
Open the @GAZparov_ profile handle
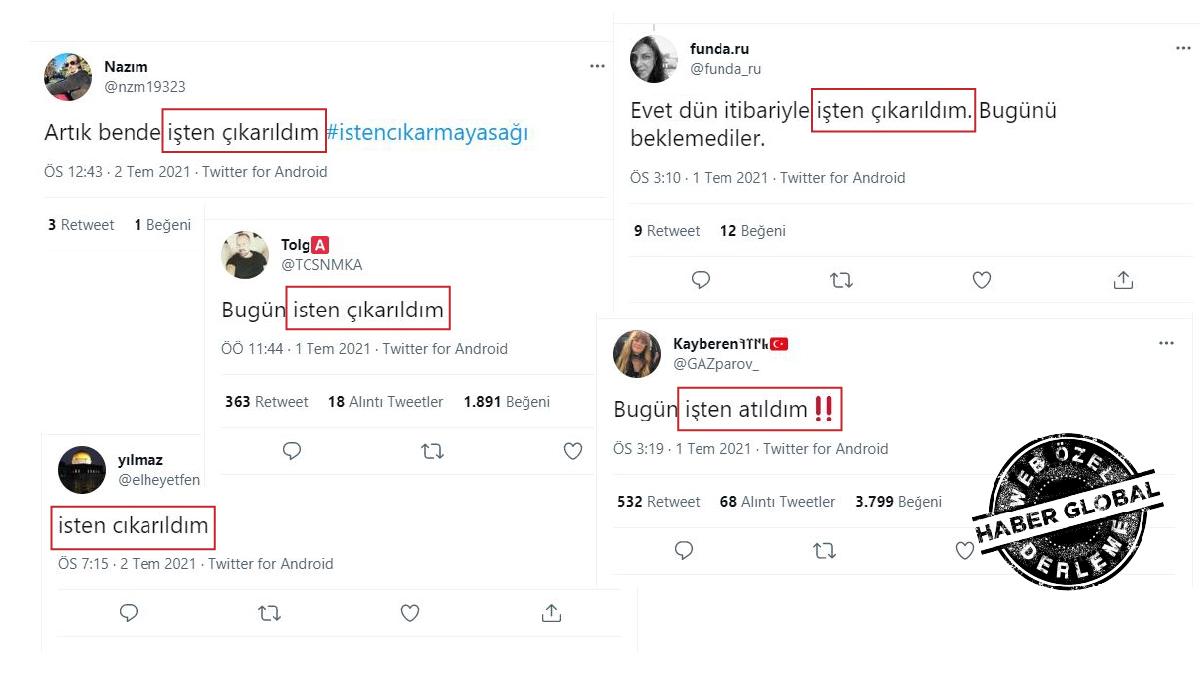[716, 364]
